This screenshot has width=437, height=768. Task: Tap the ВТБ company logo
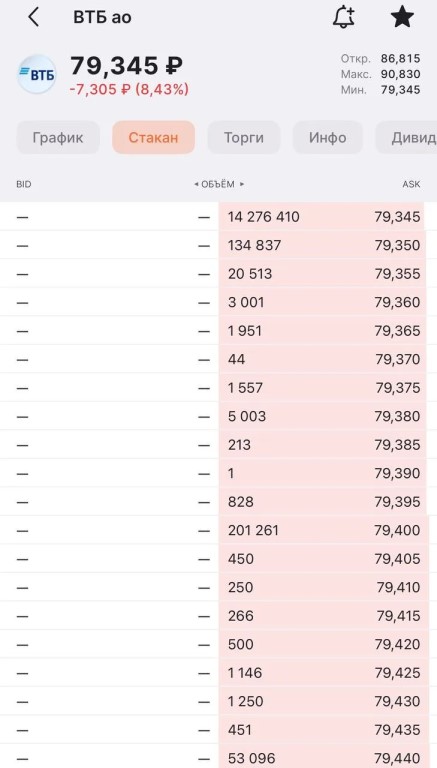click(37, 74)
